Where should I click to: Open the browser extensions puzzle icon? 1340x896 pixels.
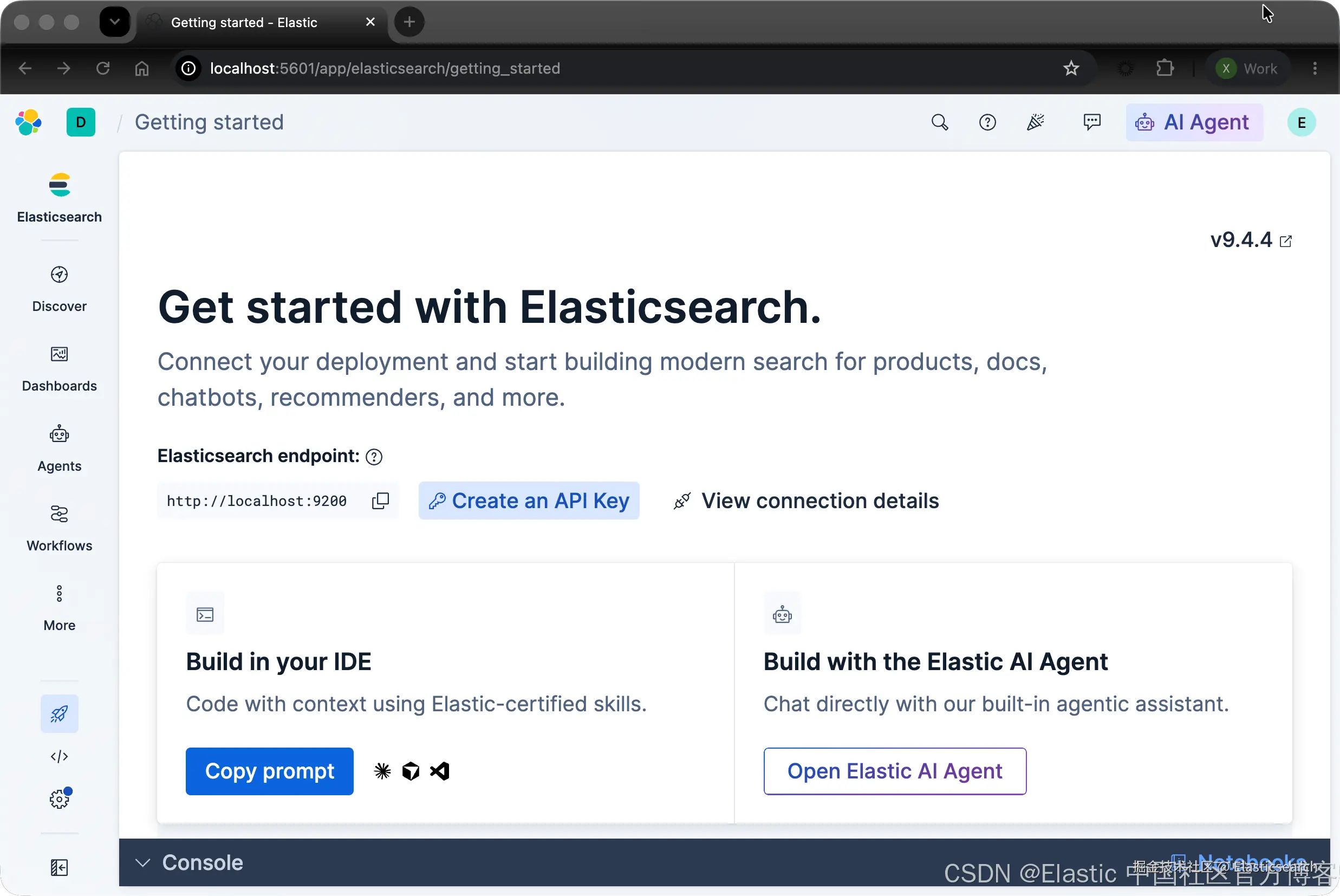pos(1165,69)
